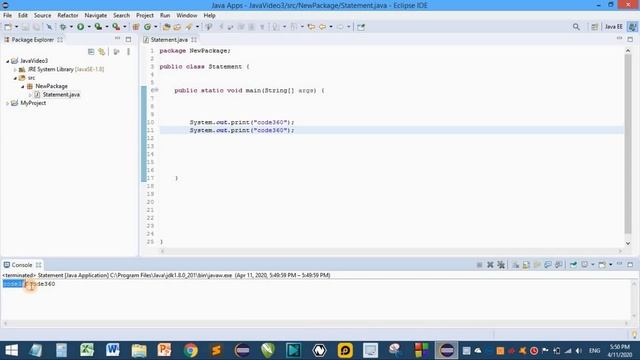
Task: Click line 11 System.out.print statement
Action: pos(242,130)
